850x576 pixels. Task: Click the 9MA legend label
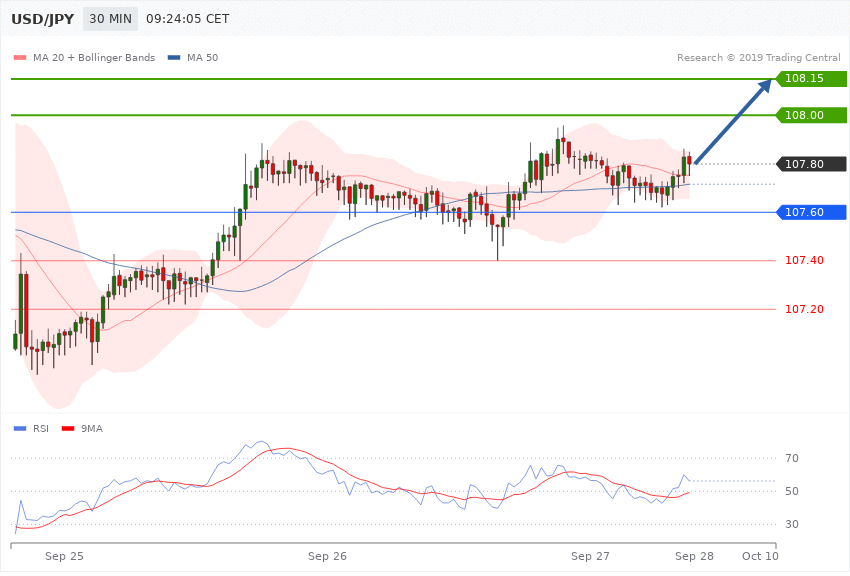coord(92,429)
